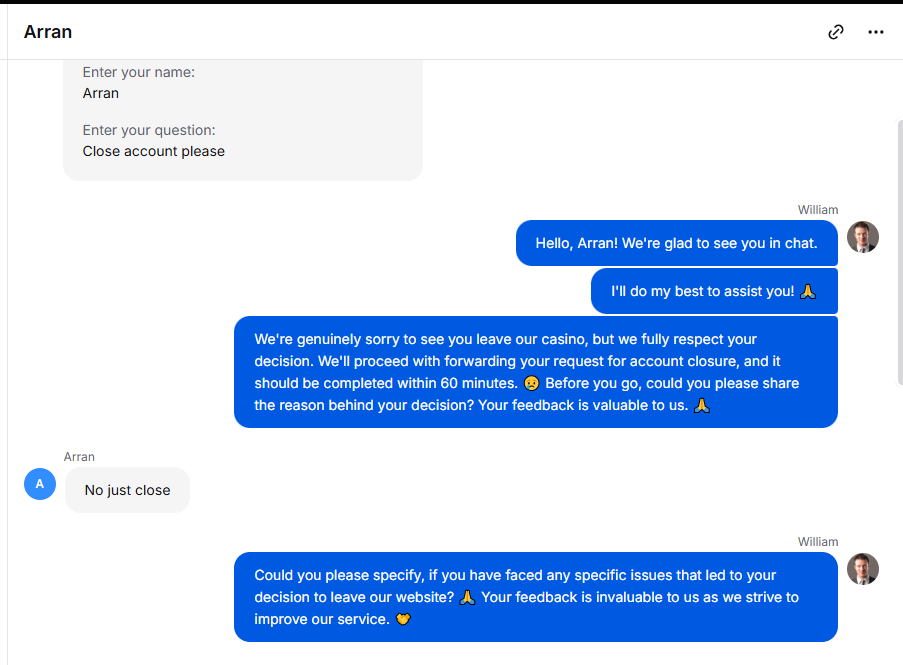Click the handshake heart emoji after "improve our service"
Image resolution: width=903 pixels, height=665 pixels.
point(403,620)
